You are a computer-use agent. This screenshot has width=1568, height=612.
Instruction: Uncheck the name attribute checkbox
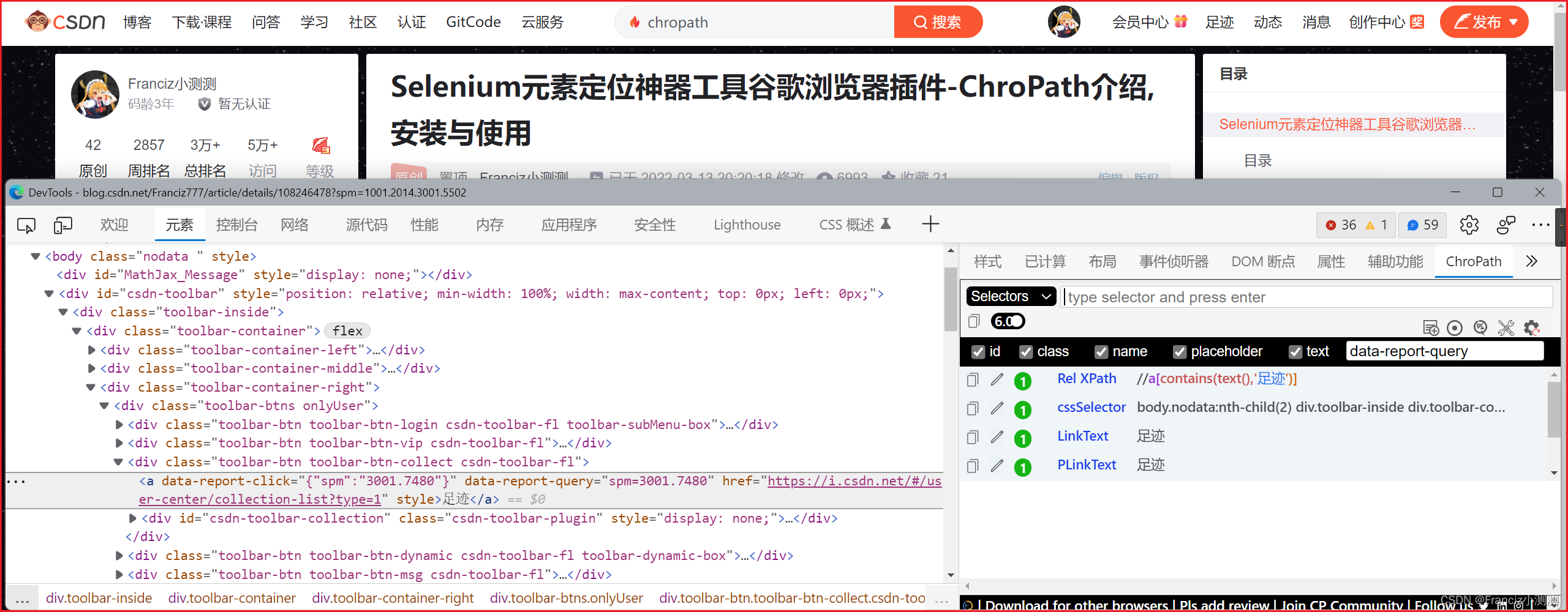coord(1101,352)
